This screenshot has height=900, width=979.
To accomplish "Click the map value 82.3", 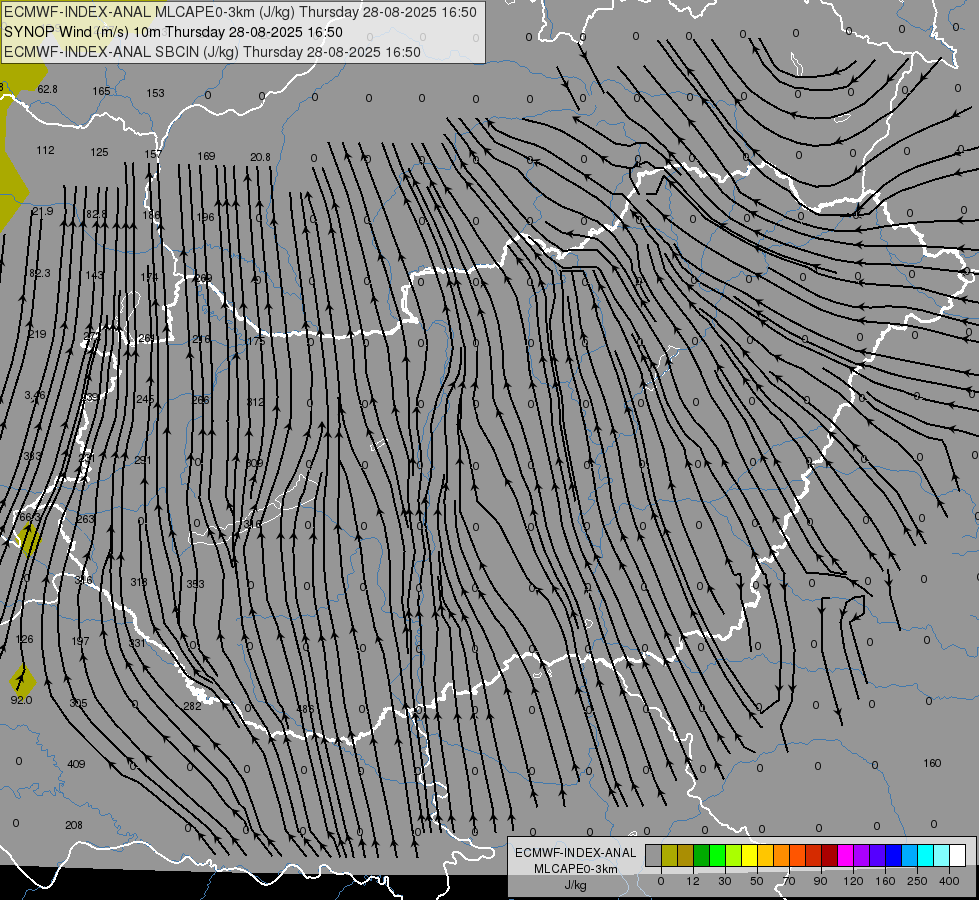I will (40, 274).
